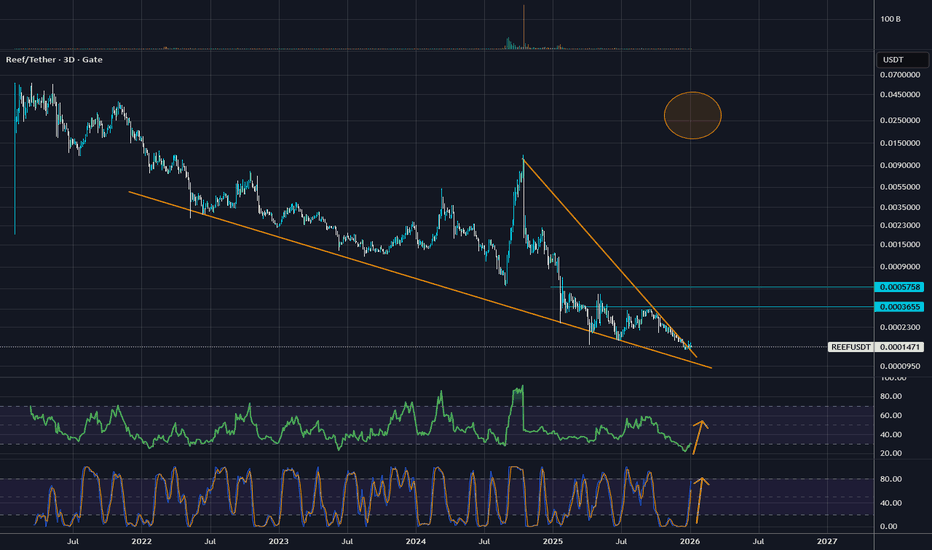Click the 0.0015000 price axis value
Screen dimensions: 932x550
tap(900, 244)
